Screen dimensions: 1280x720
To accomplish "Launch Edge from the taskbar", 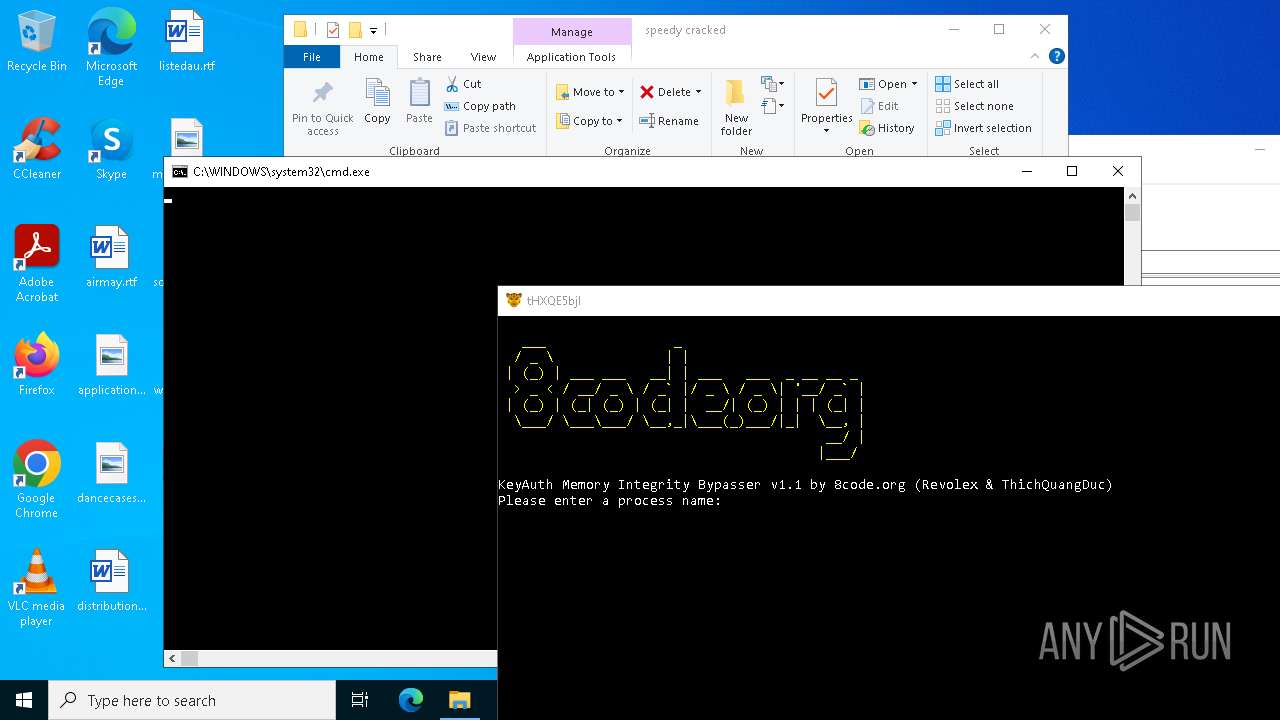I will click(411, 700).
